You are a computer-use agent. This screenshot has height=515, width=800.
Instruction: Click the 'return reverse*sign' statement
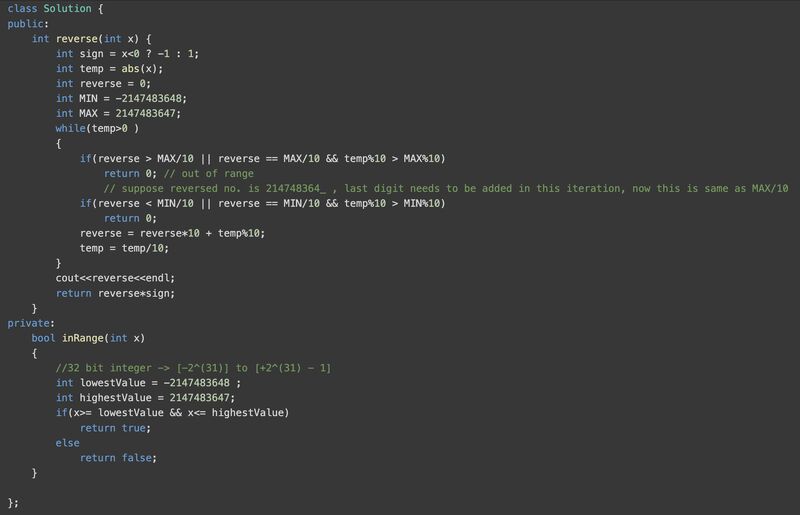(x=115, y=293)
